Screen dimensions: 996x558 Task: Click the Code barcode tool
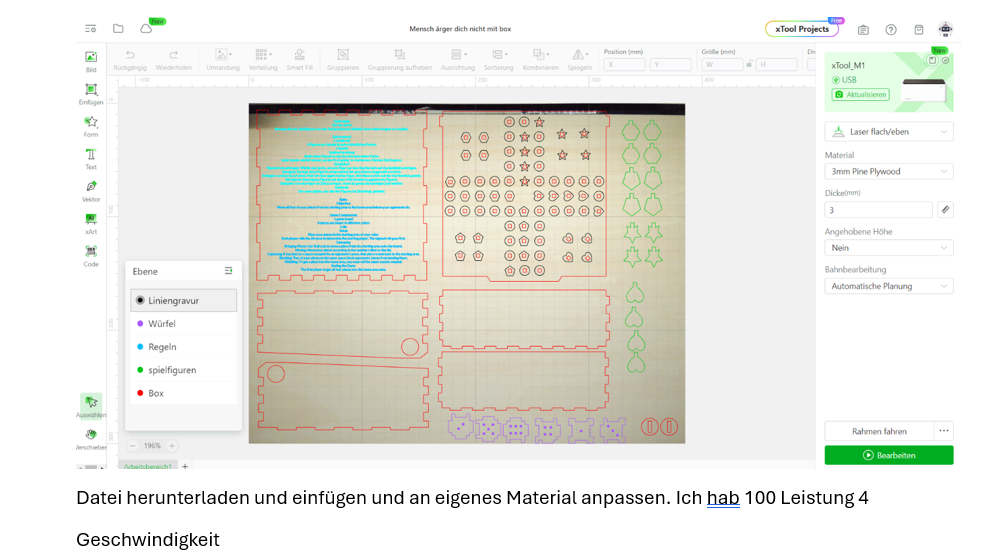[91, 253]
